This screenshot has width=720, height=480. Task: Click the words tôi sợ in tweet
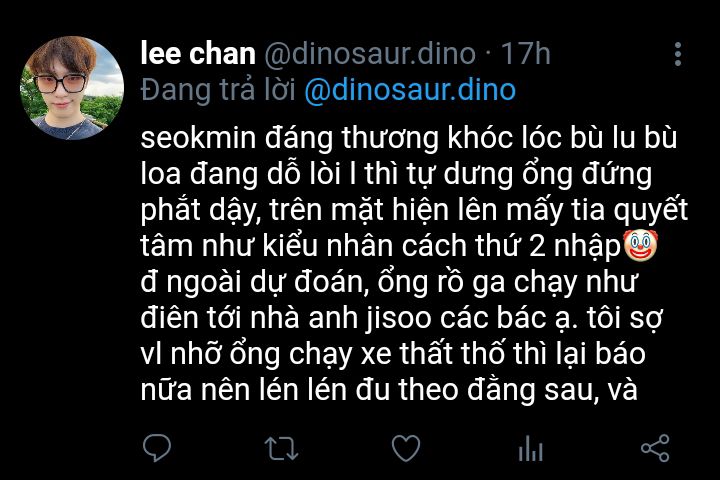624,317
